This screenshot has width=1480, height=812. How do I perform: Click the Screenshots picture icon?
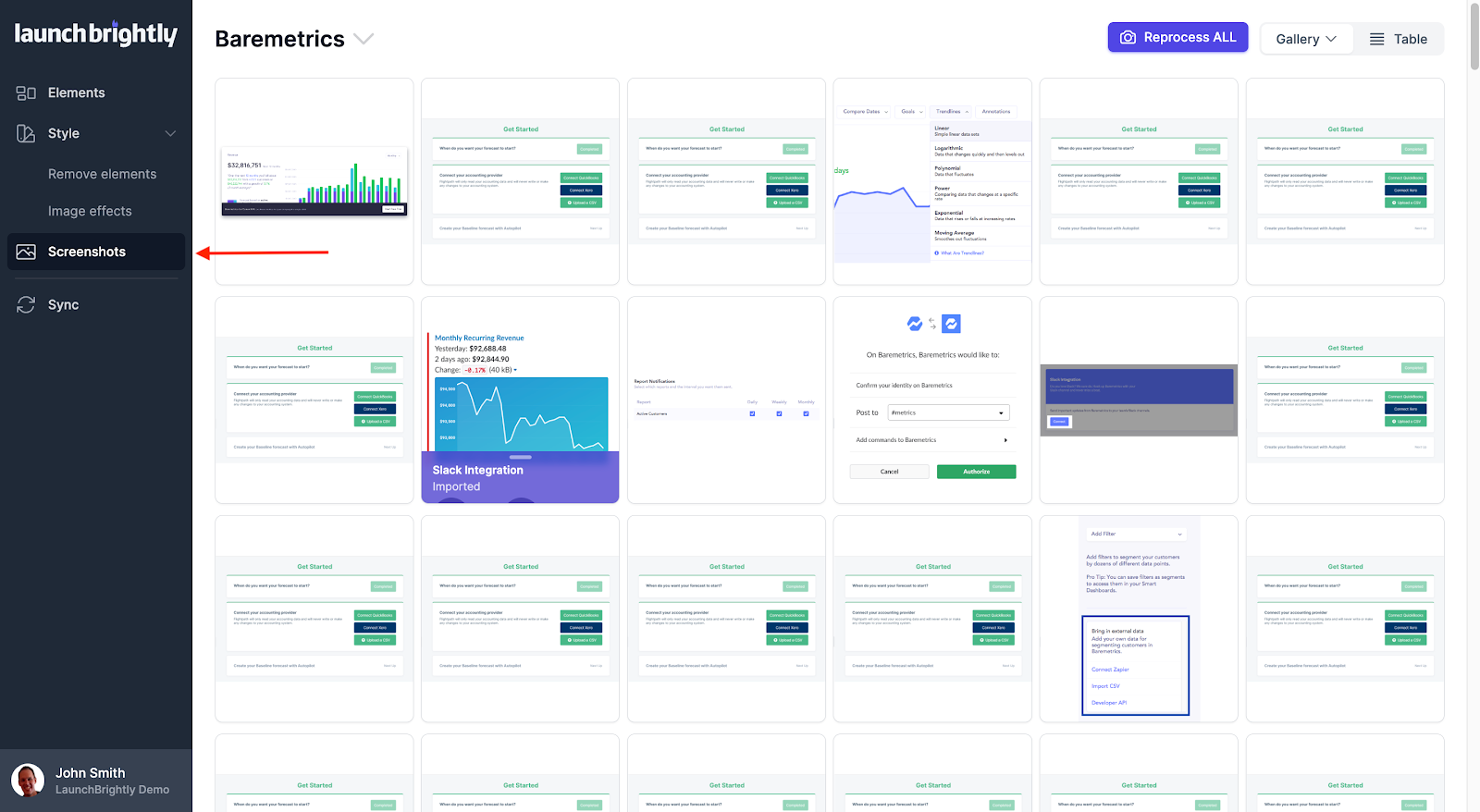coord(26,252)
